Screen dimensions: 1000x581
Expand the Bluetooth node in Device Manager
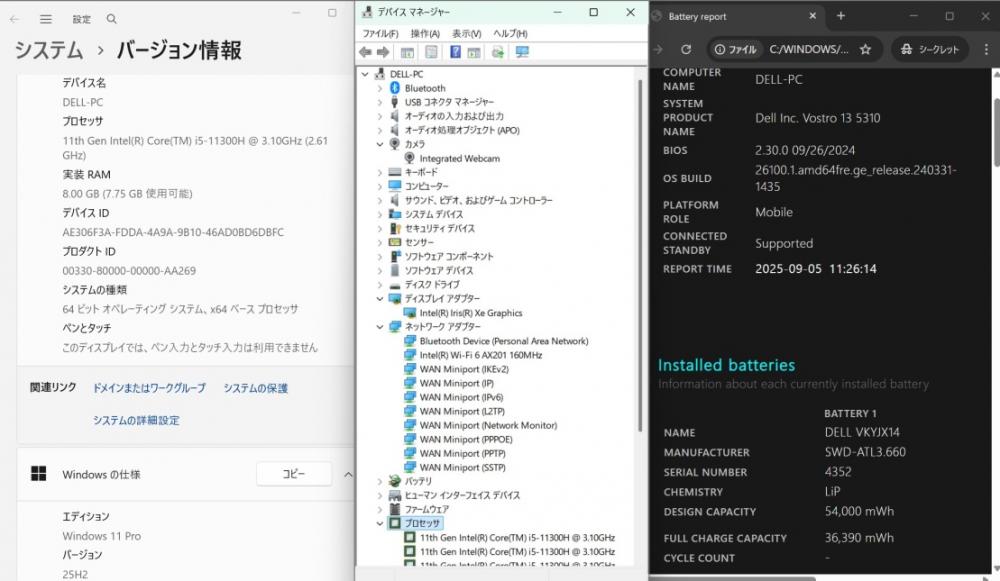point(380,88)
